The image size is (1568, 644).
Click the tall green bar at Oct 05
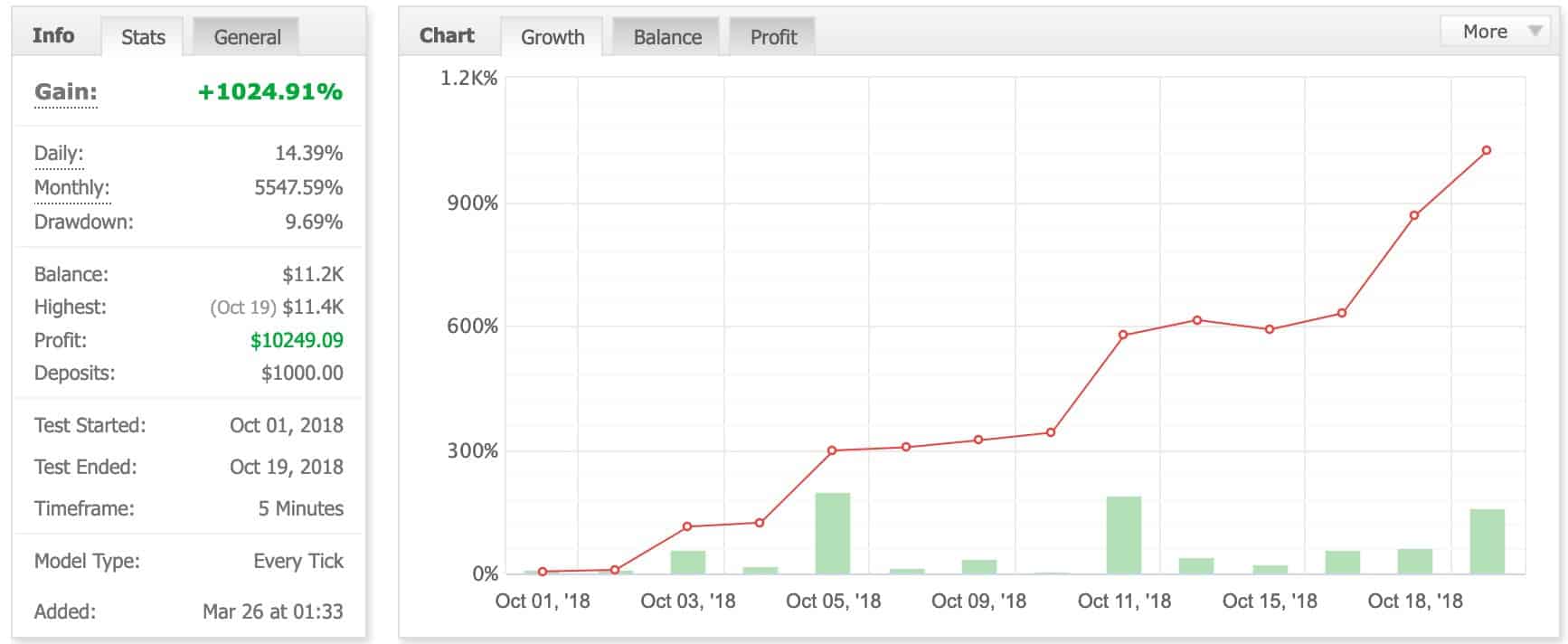point(832,533)
